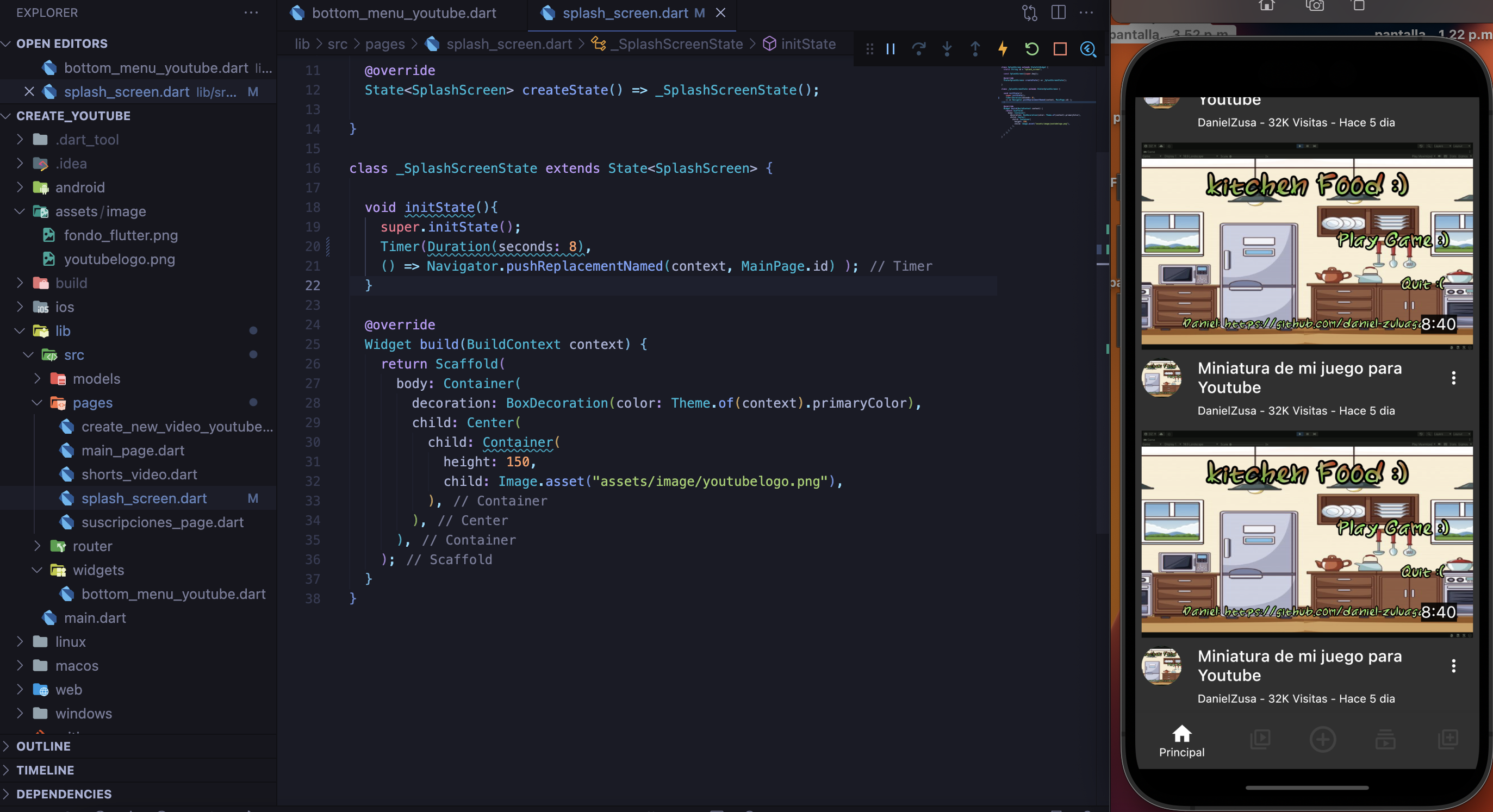Hot restart the app with the green circular arrow
The width and height of the screenshot is (1493, 812).
1031,49
